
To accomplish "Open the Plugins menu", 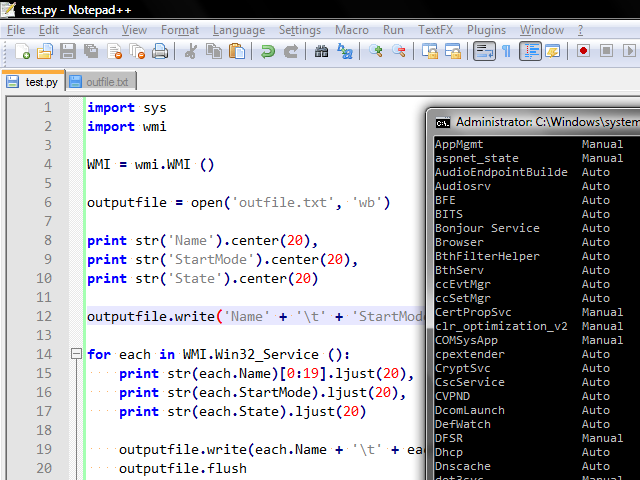I will [486, 30].
